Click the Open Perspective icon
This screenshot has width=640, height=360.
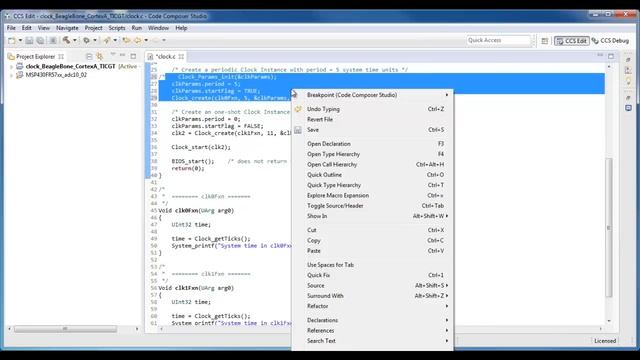click(544, 41)
